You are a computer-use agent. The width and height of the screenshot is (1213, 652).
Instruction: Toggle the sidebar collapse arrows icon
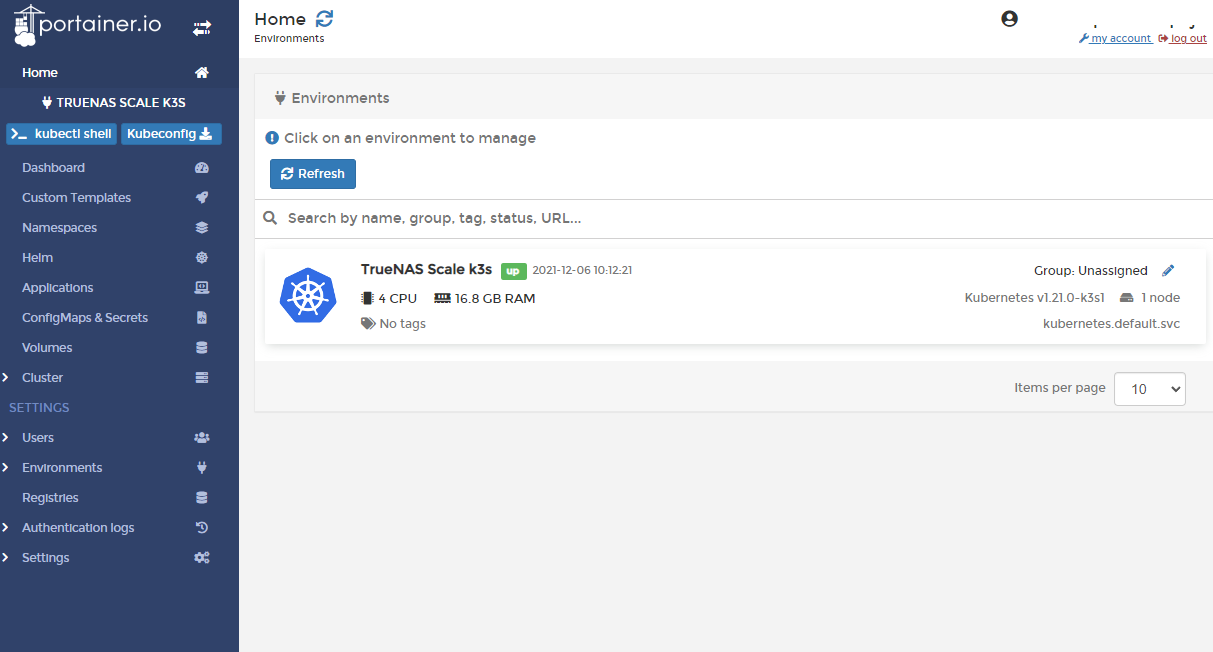[202, 28]
